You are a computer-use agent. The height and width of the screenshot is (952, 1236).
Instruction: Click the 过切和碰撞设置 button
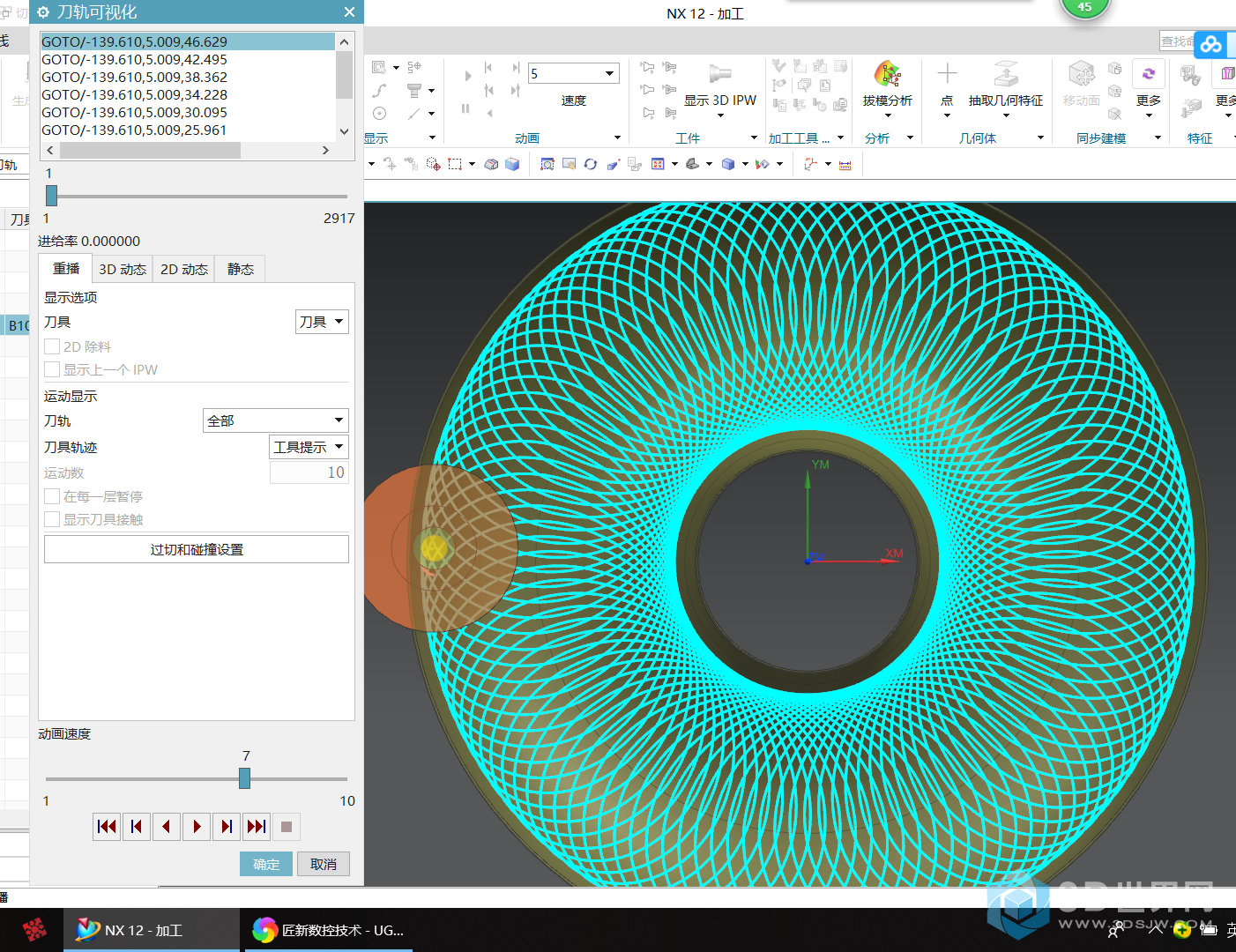(197, 549)
